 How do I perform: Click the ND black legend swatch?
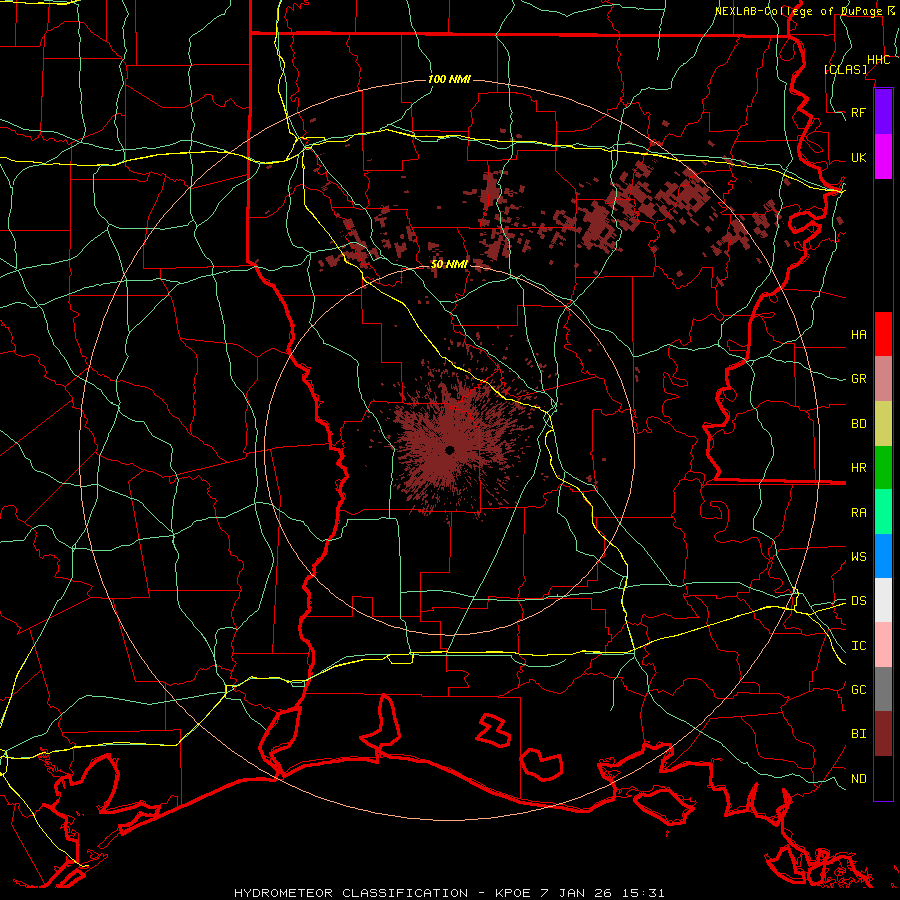(883, 778)
